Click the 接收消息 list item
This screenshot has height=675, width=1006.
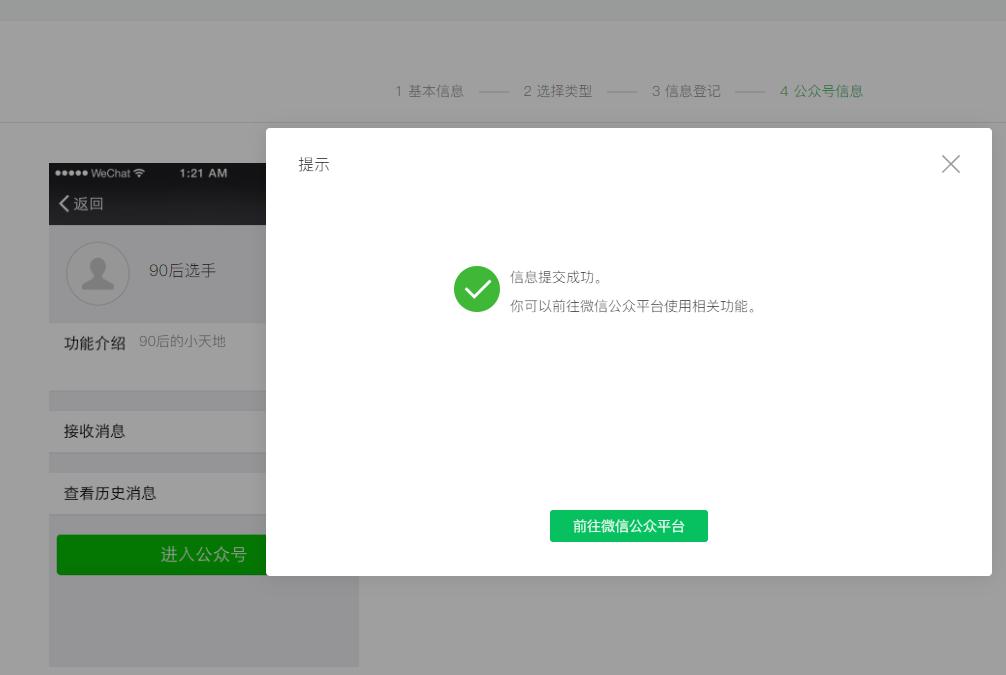pos(94,431)
